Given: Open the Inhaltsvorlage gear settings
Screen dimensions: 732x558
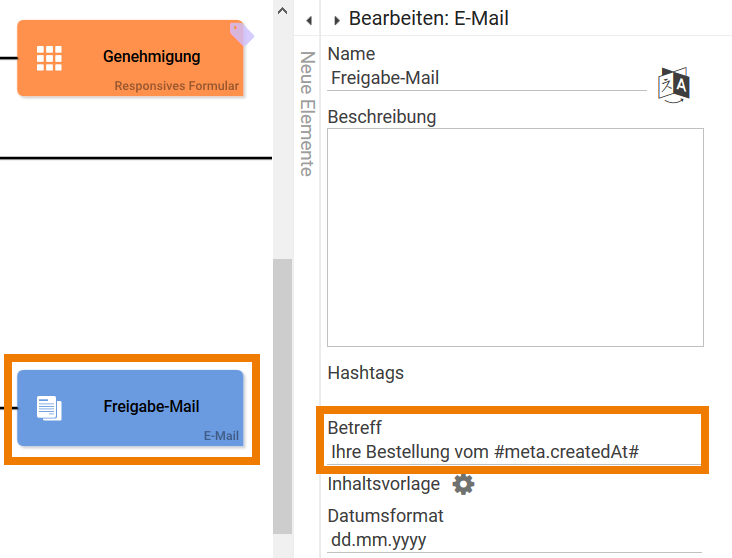Looking at the screenshot, I should pos(462,484).
